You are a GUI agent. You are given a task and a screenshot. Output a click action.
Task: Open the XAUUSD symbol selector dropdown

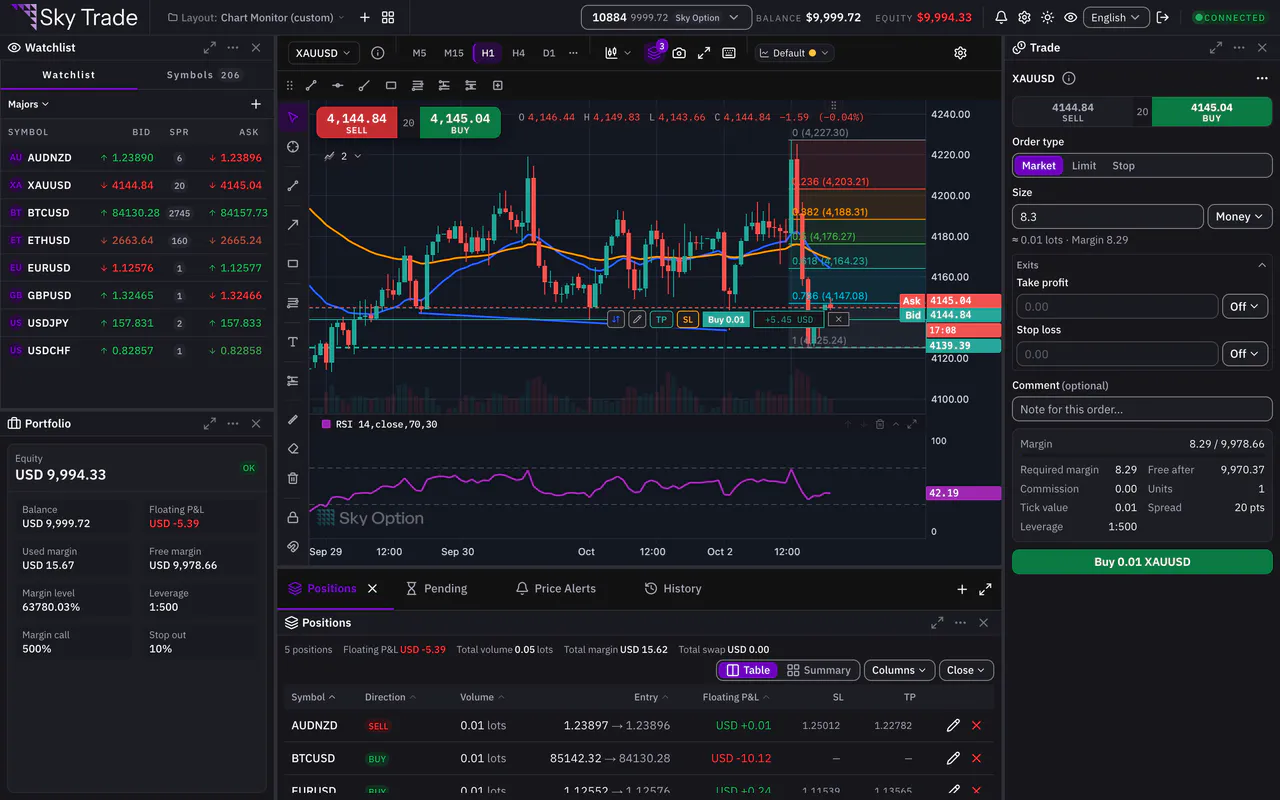pos(325,53)
